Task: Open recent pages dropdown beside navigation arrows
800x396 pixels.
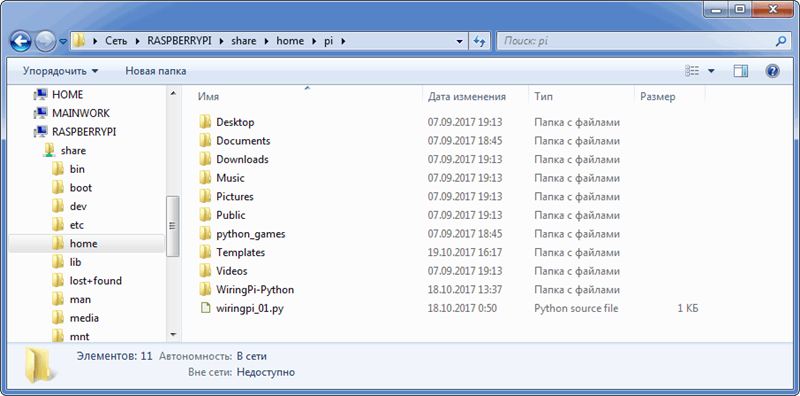Action: click(x=64, y=41)
